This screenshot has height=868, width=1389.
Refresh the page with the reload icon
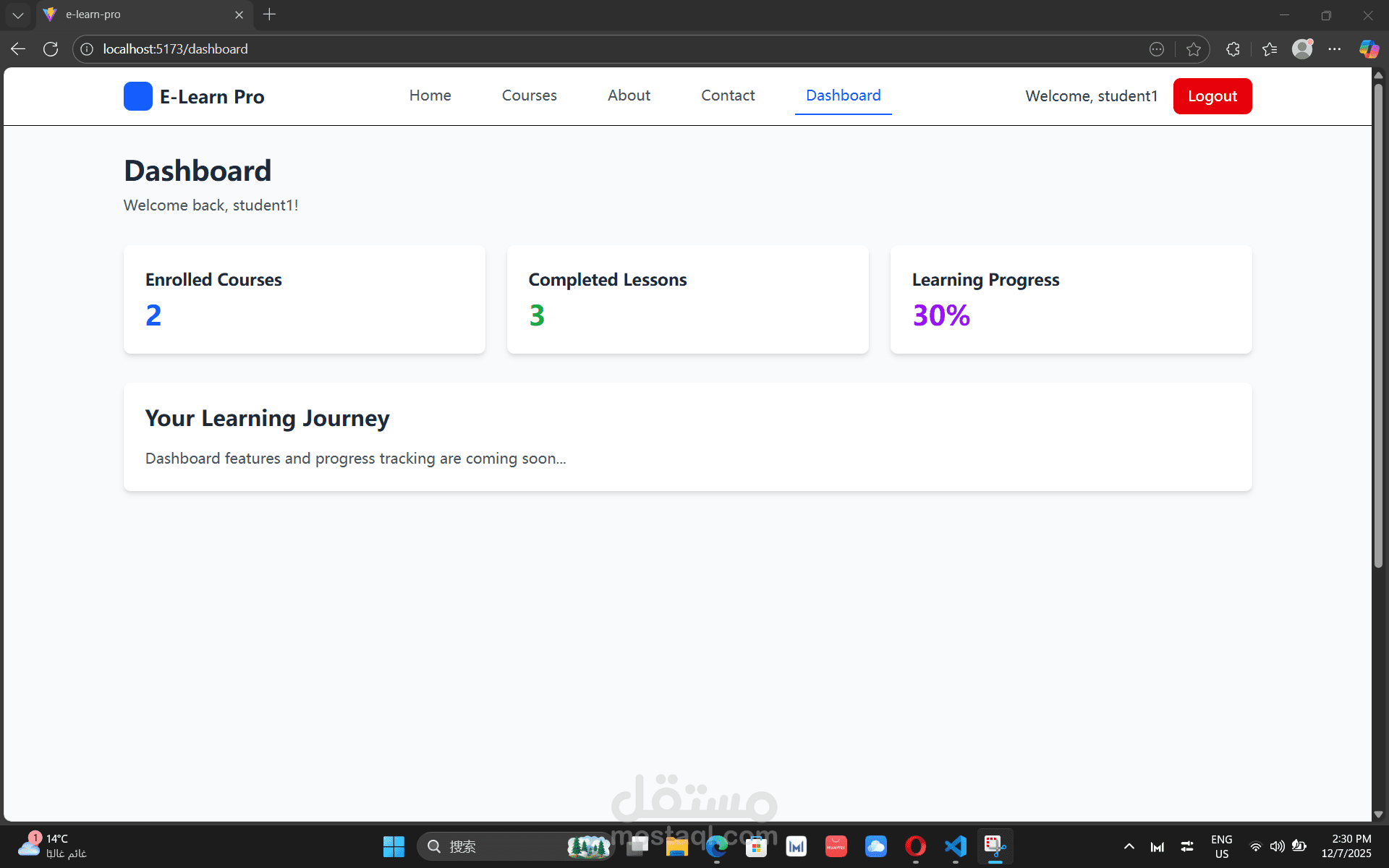pyautogui.click(x=51, y=49)
